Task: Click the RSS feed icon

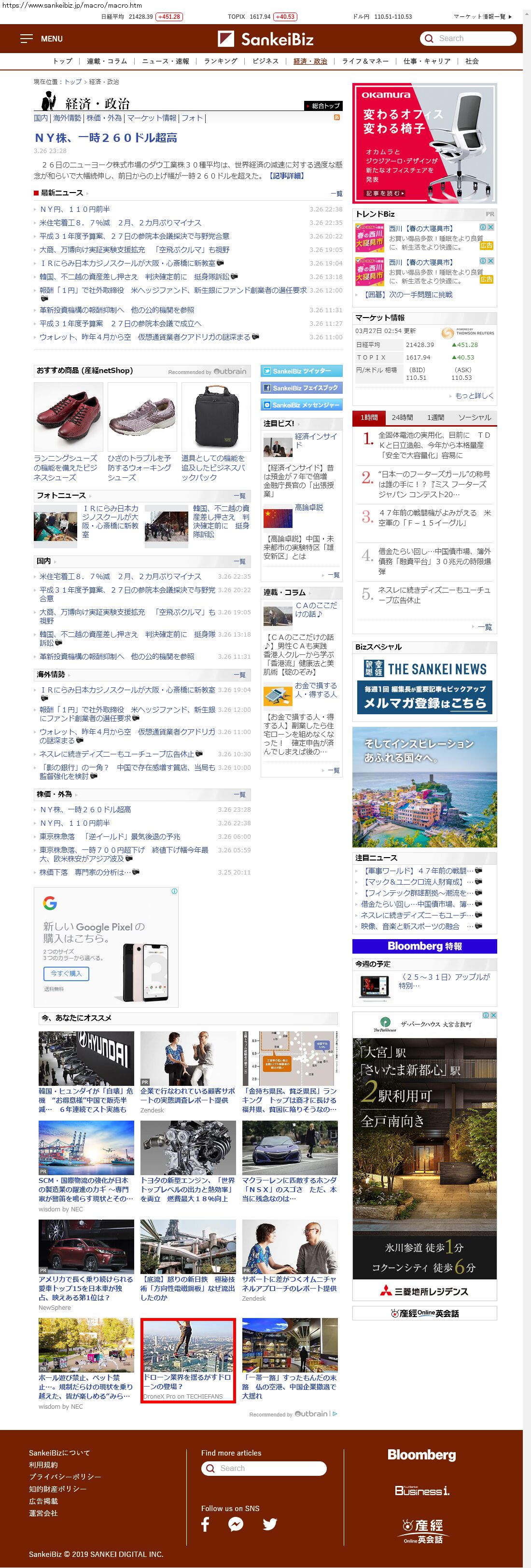Action: point(336,117)
